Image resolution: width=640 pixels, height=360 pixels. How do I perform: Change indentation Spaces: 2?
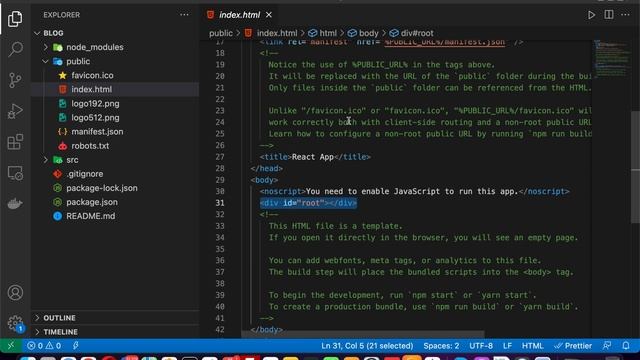pyautogui.click(x=441, y=346)
